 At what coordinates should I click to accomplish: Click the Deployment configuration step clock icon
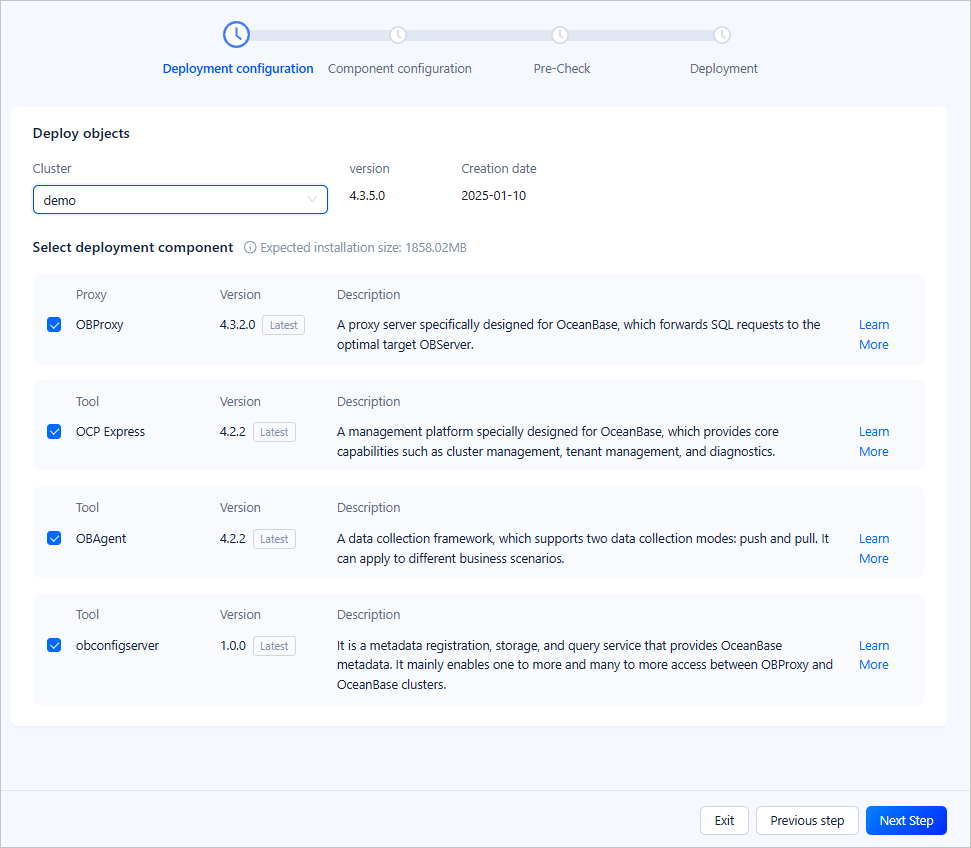click(x=236, y=35)
